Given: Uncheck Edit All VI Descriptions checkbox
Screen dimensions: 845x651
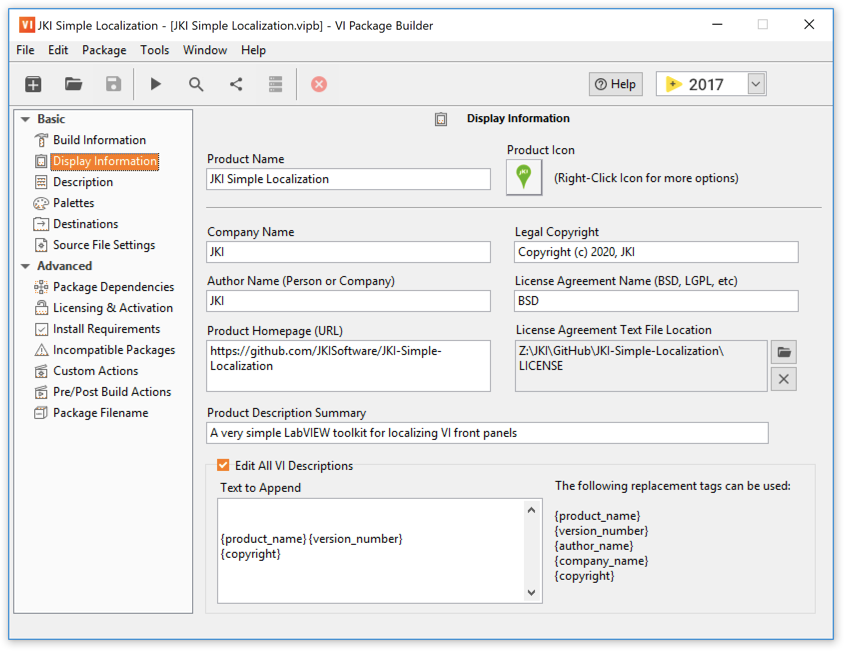Looking at the screenshot, I should click(x=223, y=465).
